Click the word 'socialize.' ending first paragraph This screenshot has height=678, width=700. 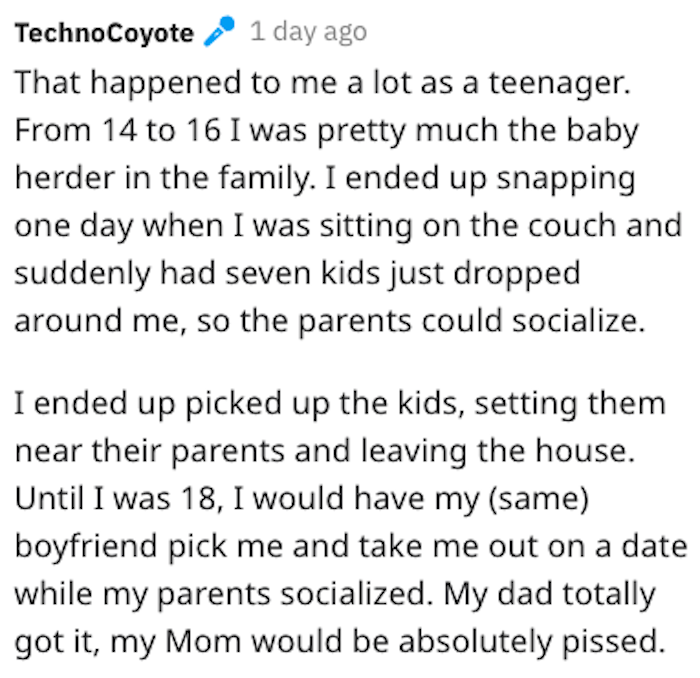(x=579, y=321)
